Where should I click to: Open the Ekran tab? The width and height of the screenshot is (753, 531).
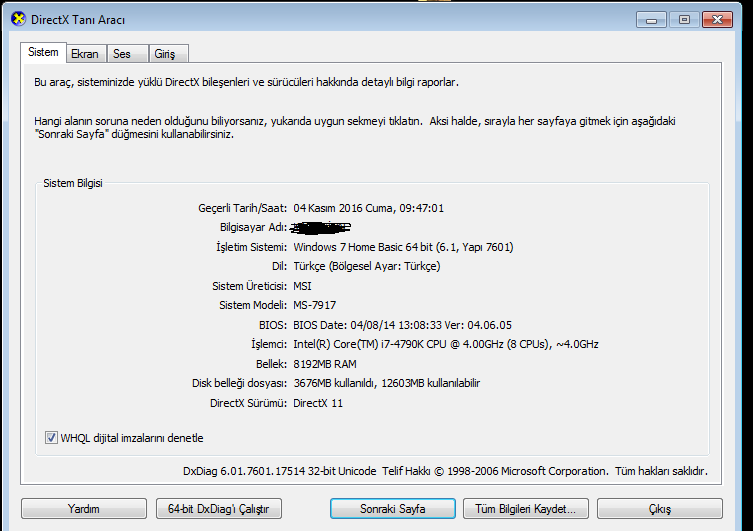[85, 54]
